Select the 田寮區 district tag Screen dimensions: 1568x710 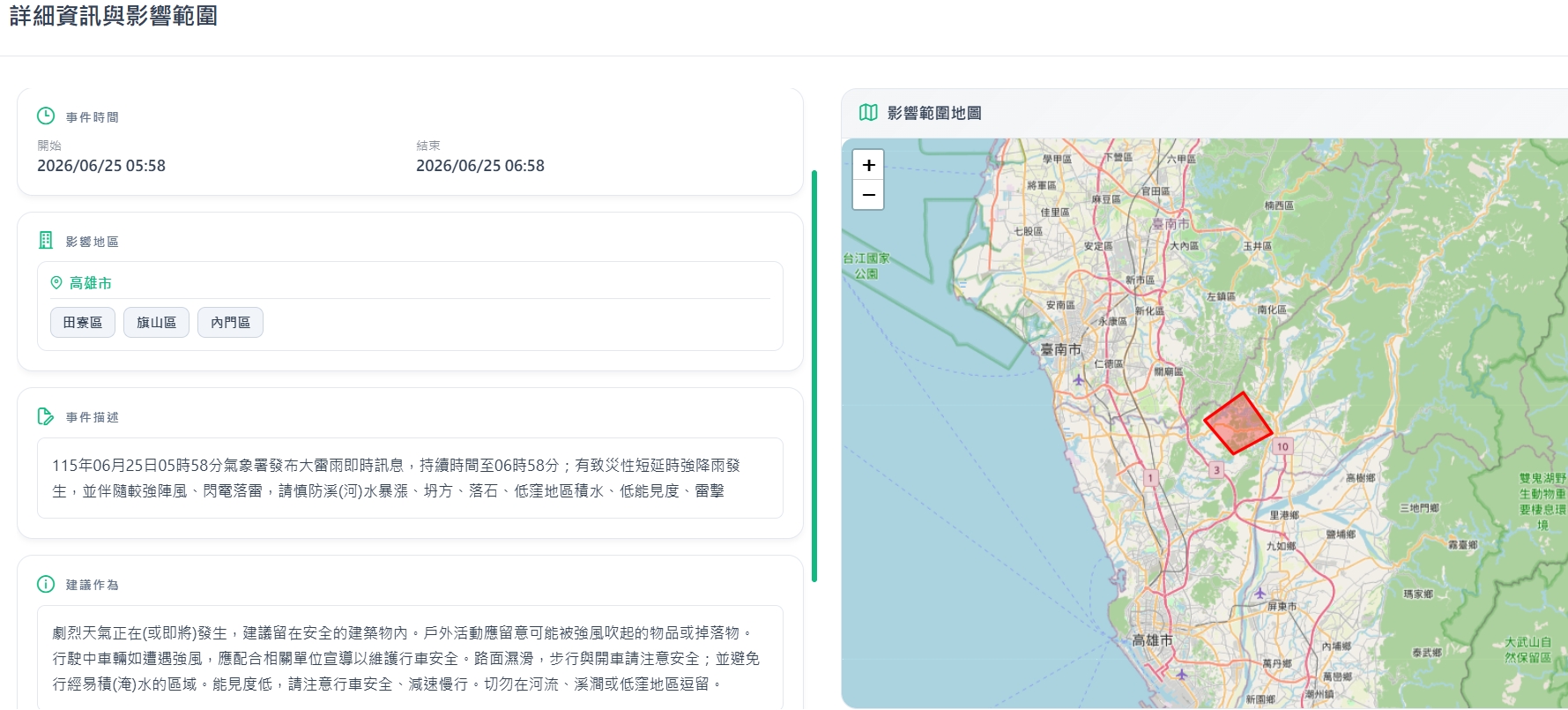tap(83, 323)
